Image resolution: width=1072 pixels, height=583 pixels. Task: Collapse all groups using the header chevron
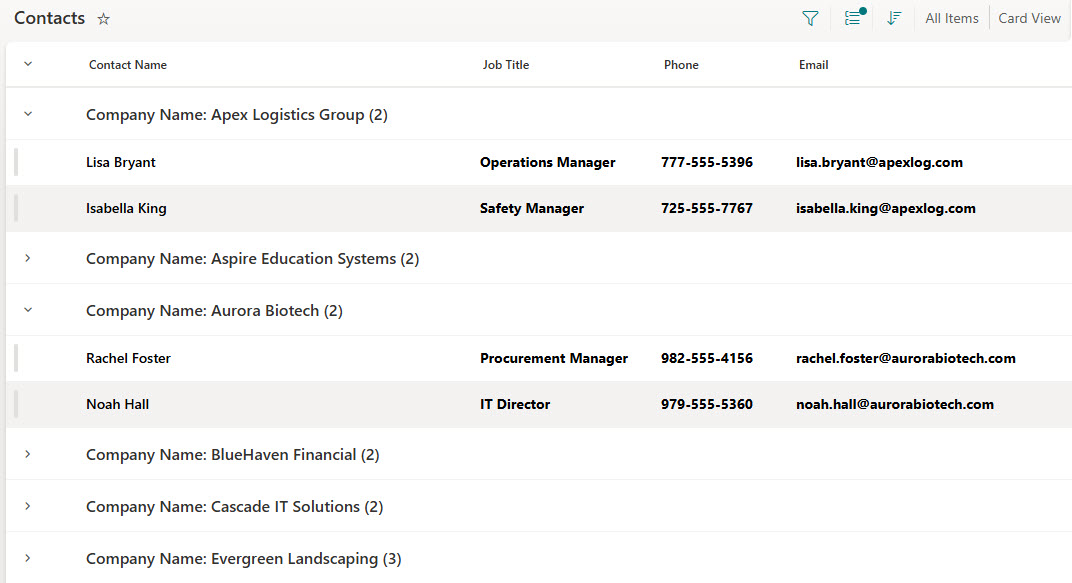[28, 64]
